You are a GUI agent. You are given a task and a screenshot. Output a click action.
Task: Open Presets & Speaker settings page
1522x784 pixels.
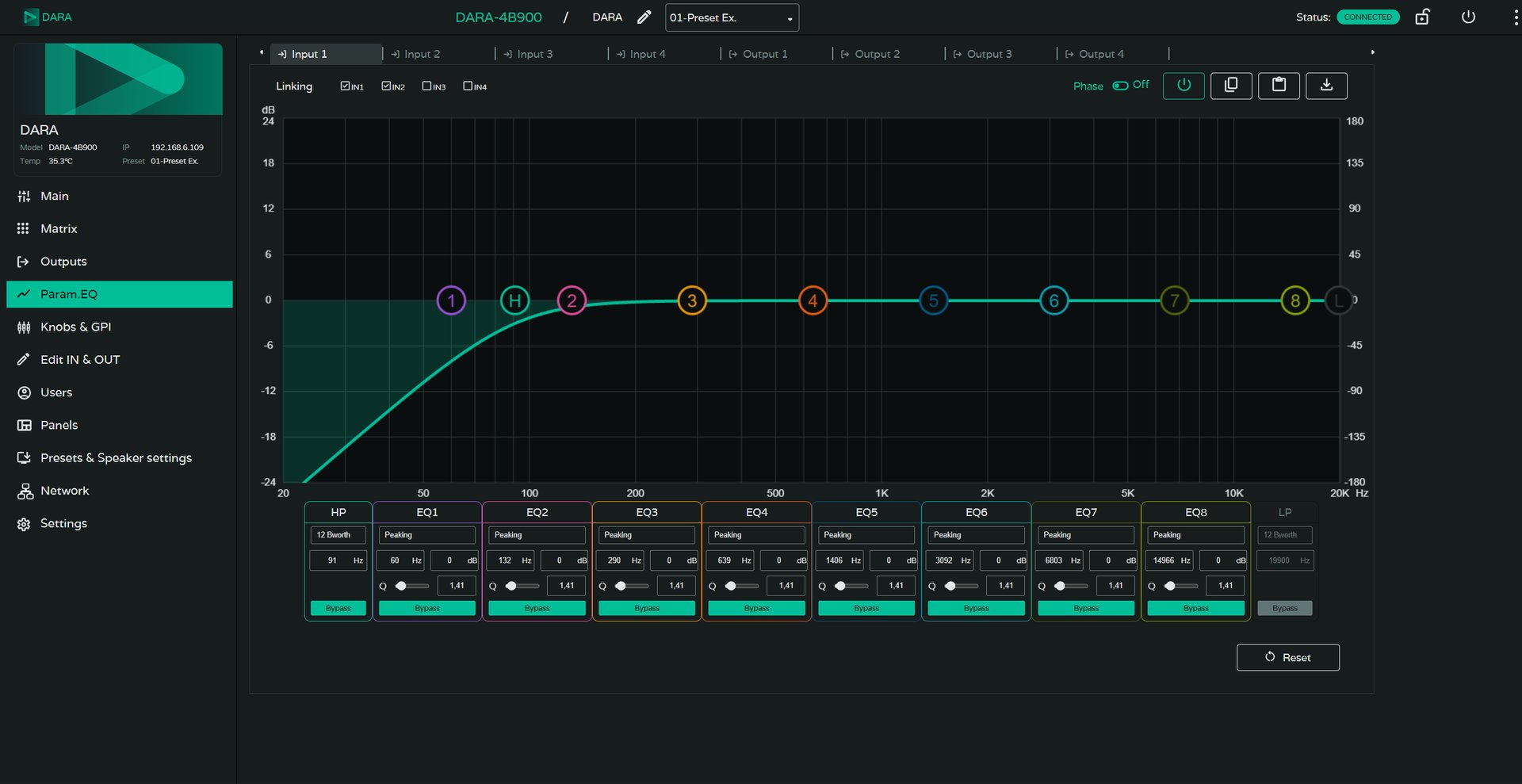120,457
